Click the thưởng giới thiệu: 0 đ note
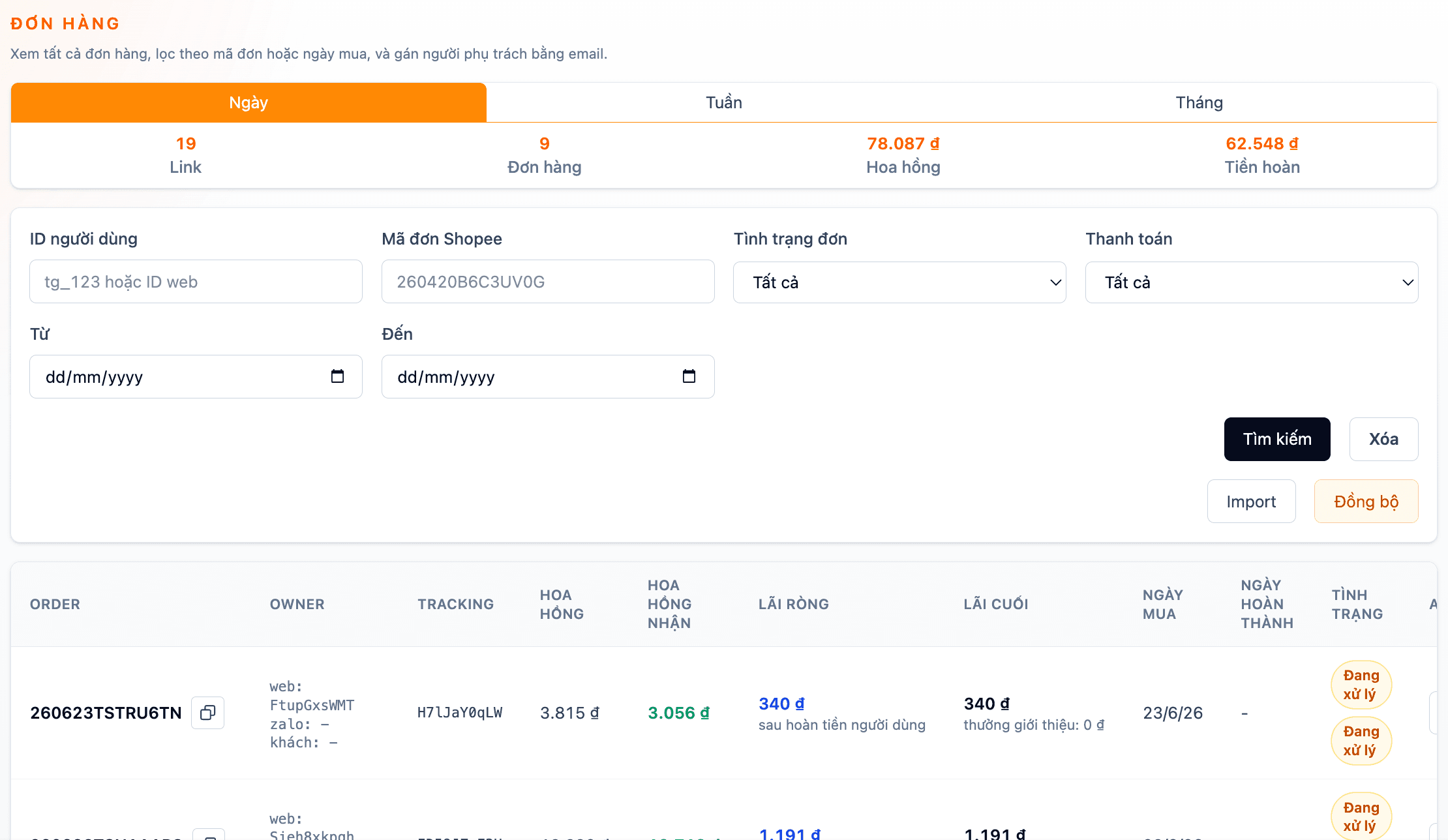The height and width of the screenshot is (840, 1448). (1034, 725)
